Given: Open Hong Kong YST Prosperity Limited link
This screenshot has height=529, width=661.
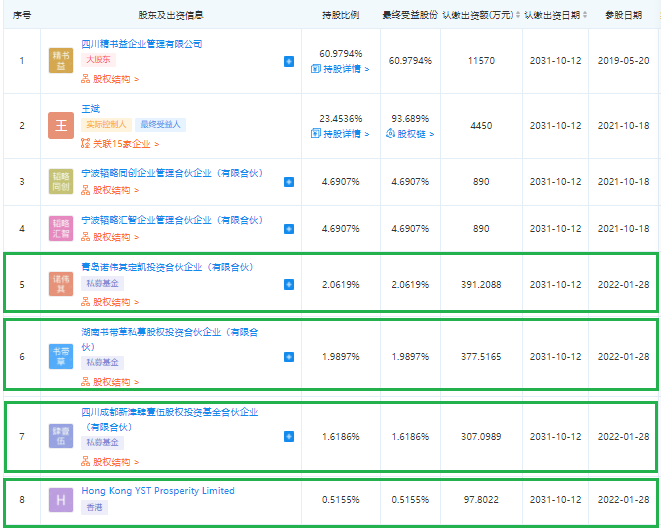Looking at the screenshot, I should [x=158, y=491].
